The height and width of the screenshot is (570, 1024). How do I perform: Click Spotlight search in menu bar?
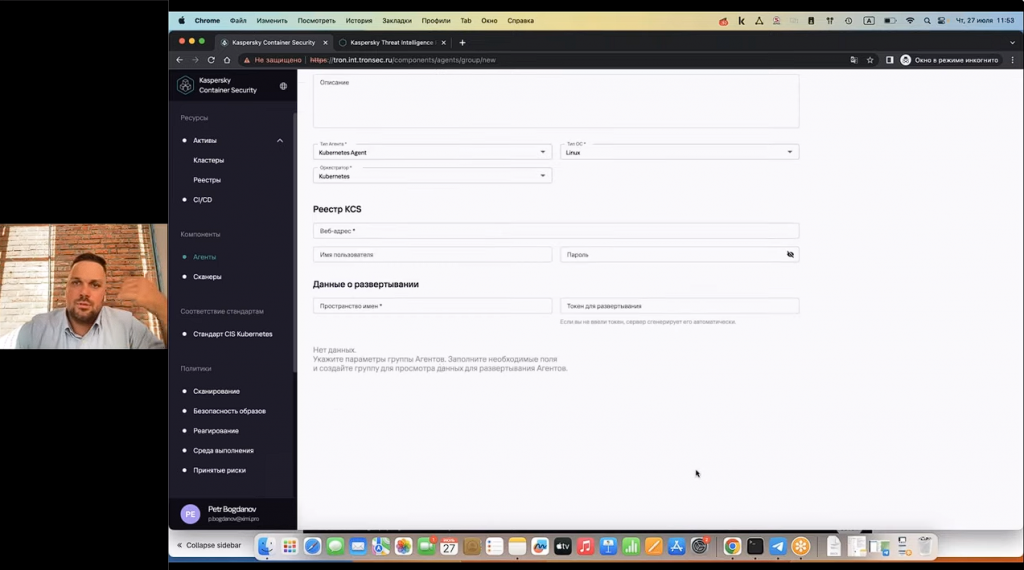pos(927,21)
